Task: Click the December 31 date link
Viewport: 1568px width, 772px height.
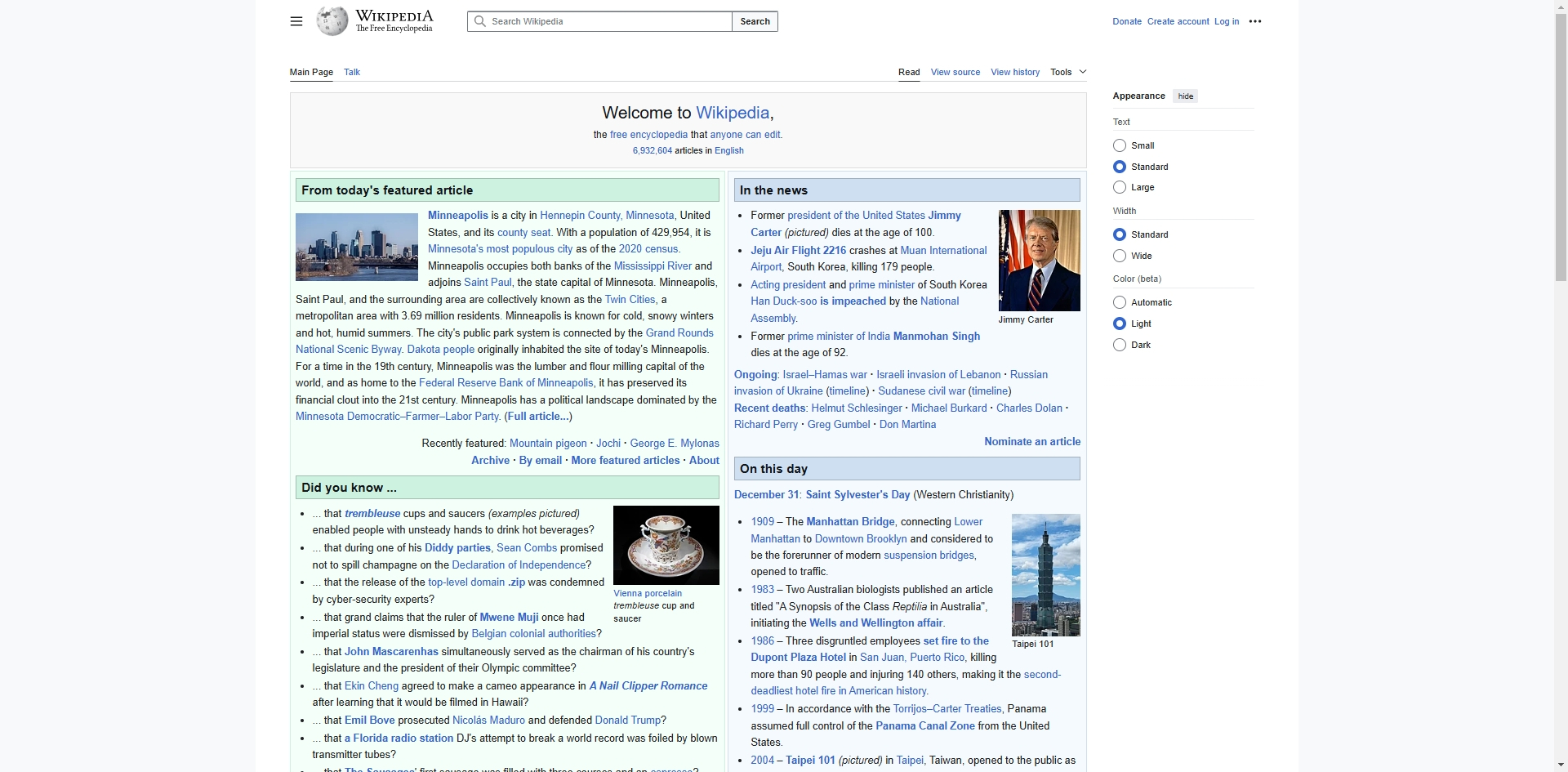Action: tap(766, 495)
